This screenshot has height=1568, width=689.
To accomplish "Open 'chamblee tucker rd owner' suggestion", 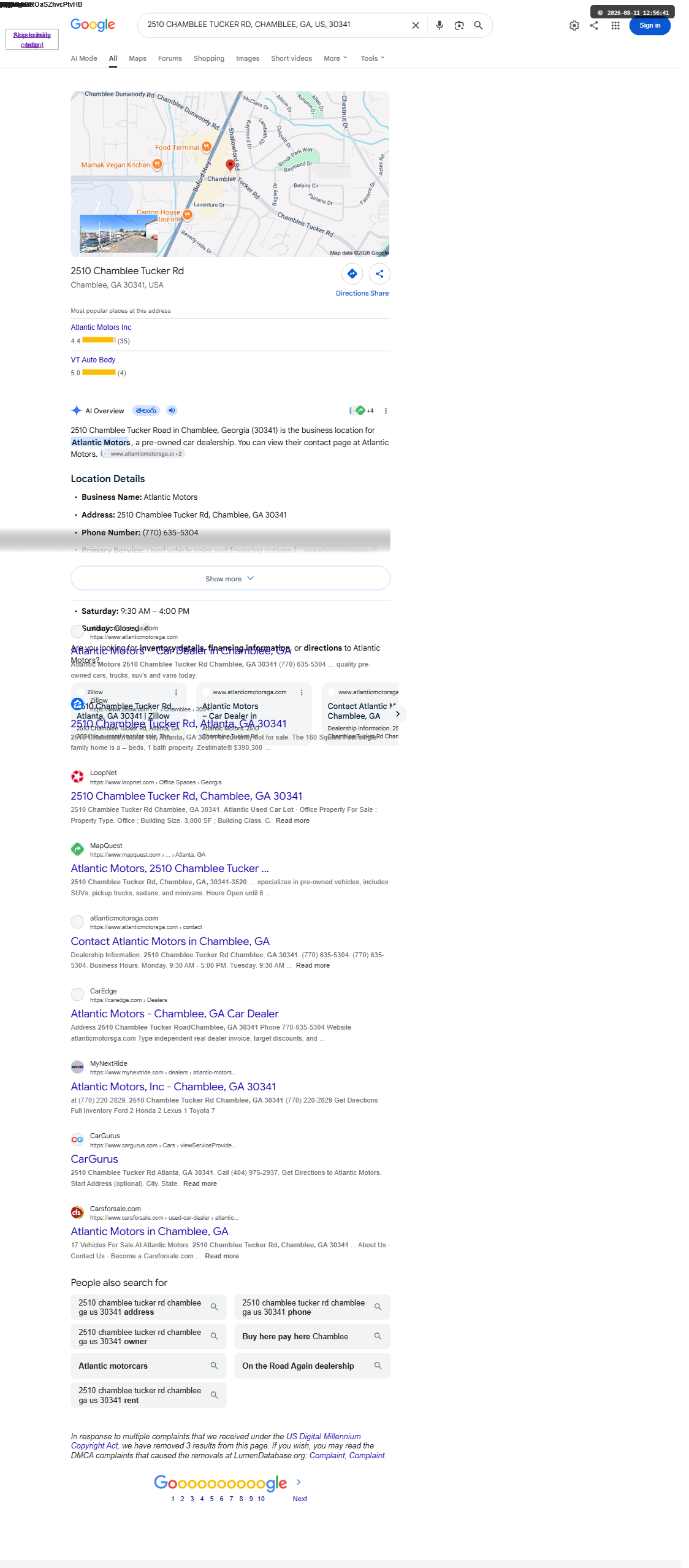I will click(148, 1336).
